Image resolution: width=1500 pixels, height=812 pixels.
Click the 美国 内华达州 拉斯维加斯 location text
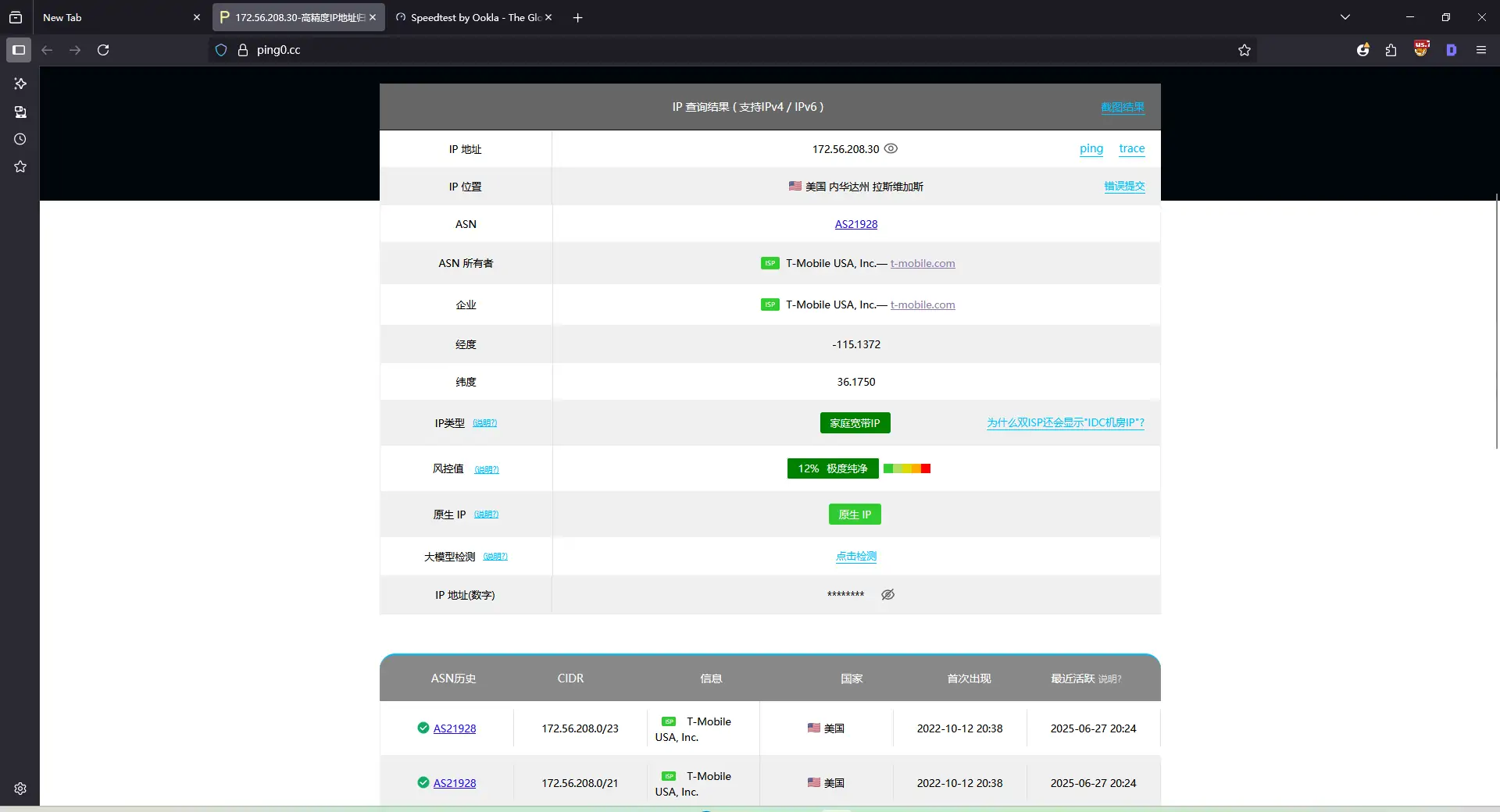coord(864,187)
